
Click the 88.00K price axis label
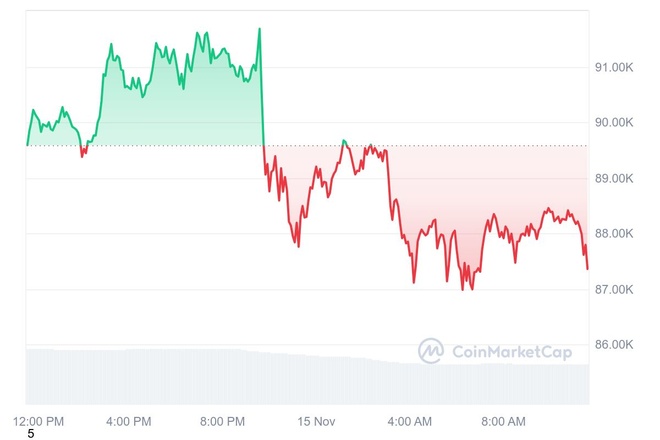pos(616,234)
